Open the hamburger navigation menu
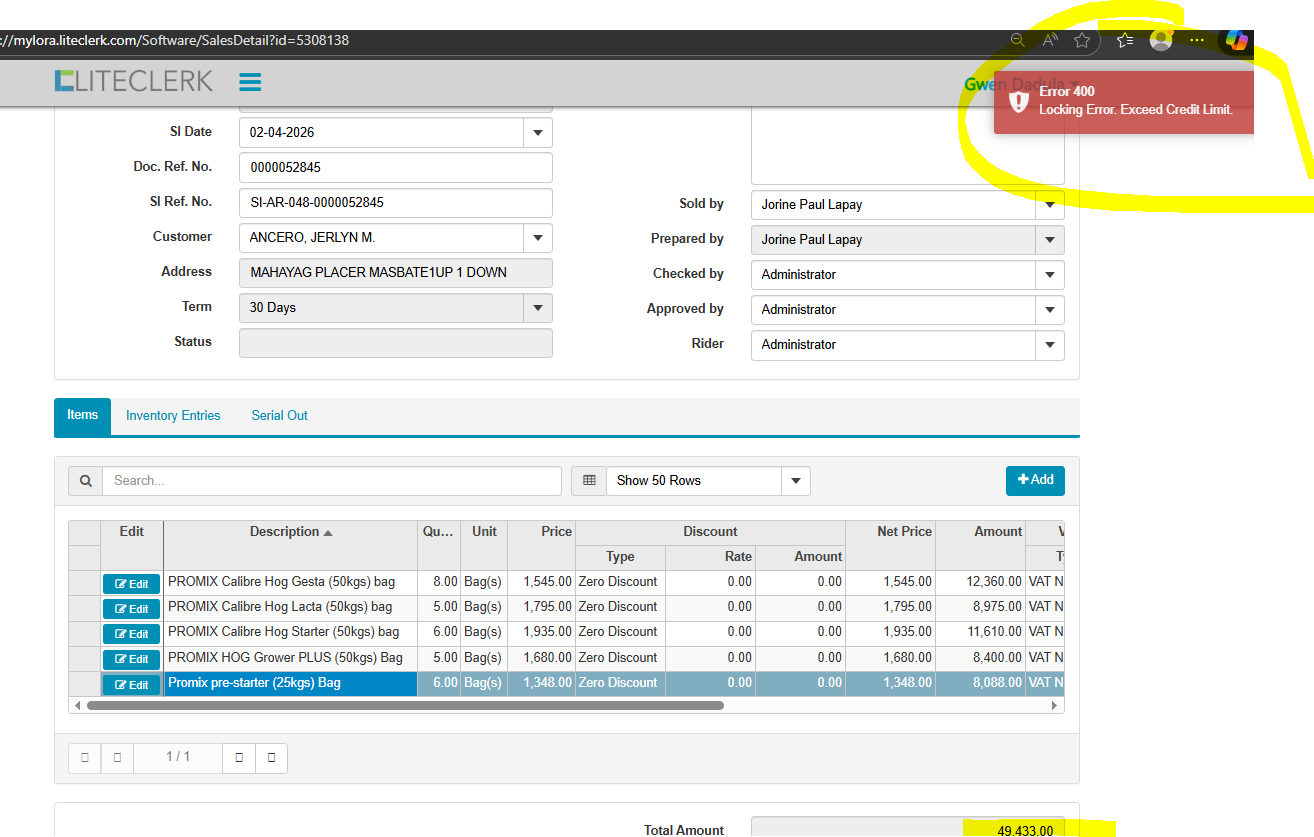This screenshot has width=1314, height=837. 250,82
